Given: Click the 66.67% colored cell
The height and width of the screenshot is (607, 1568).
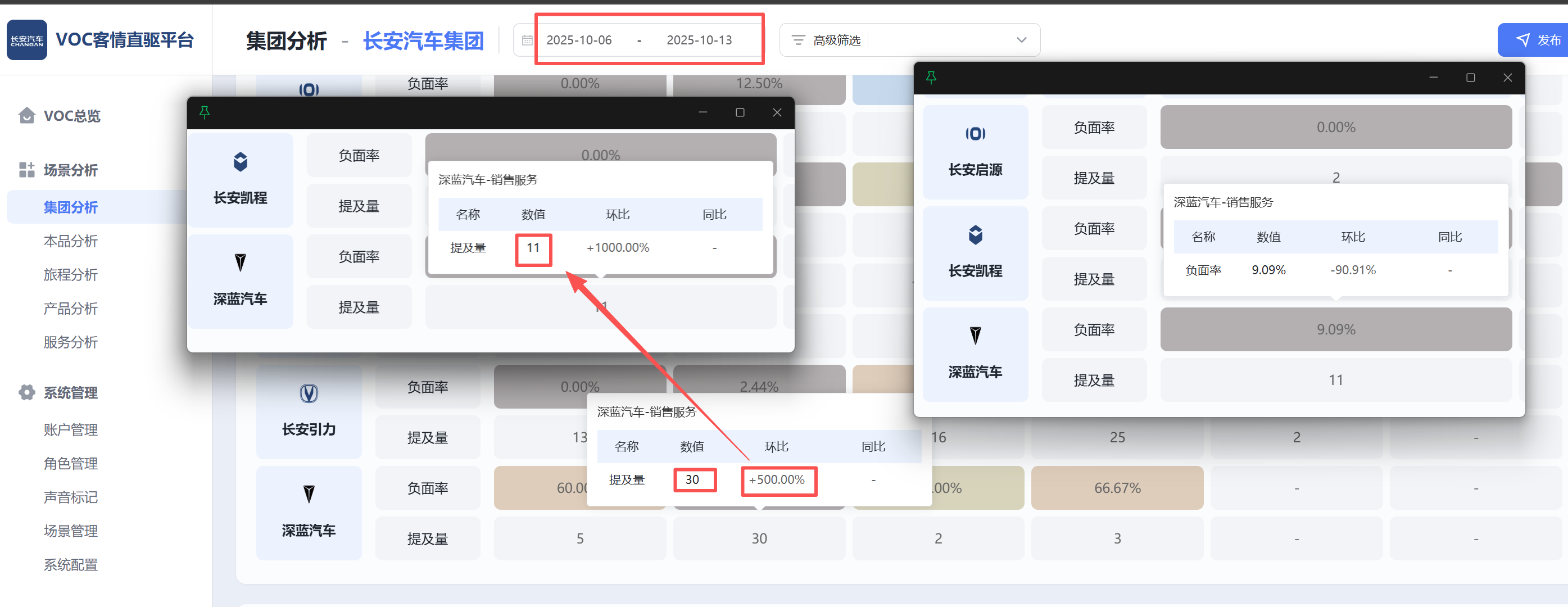Looking at the screenshot, I should pyautogui.click(x=1116, y=488).
